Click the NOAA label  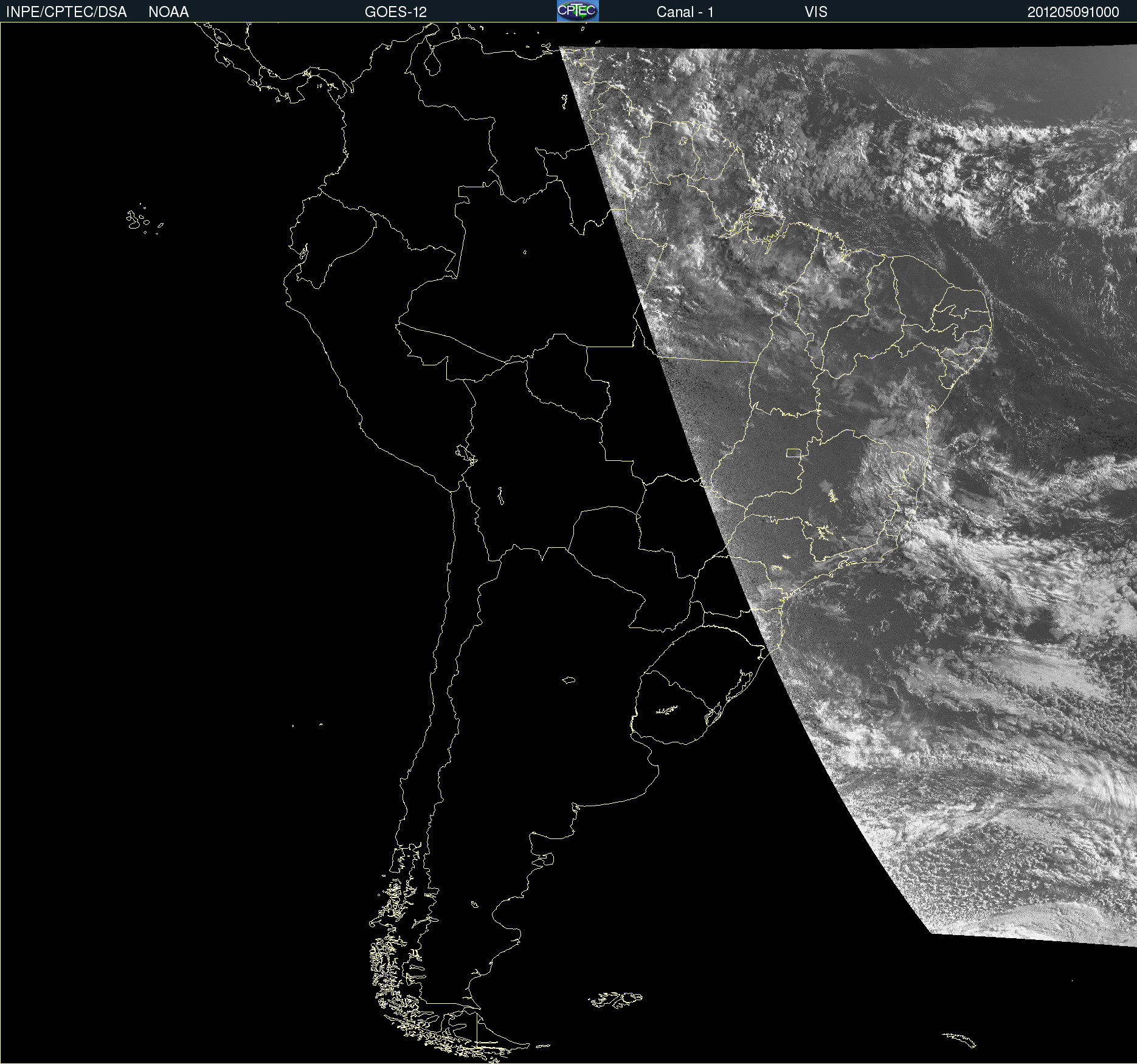(168, 12)
